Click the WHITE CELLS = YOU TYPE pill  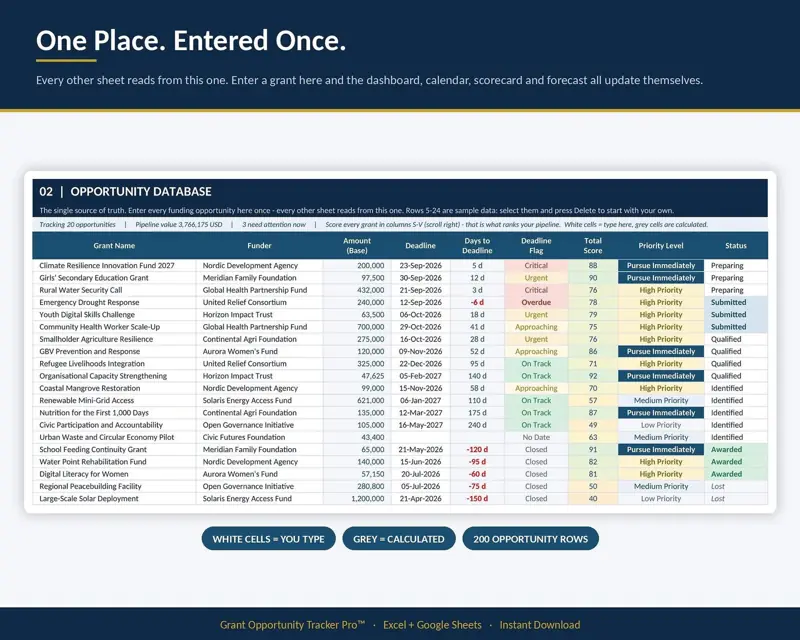coord(268,539)
